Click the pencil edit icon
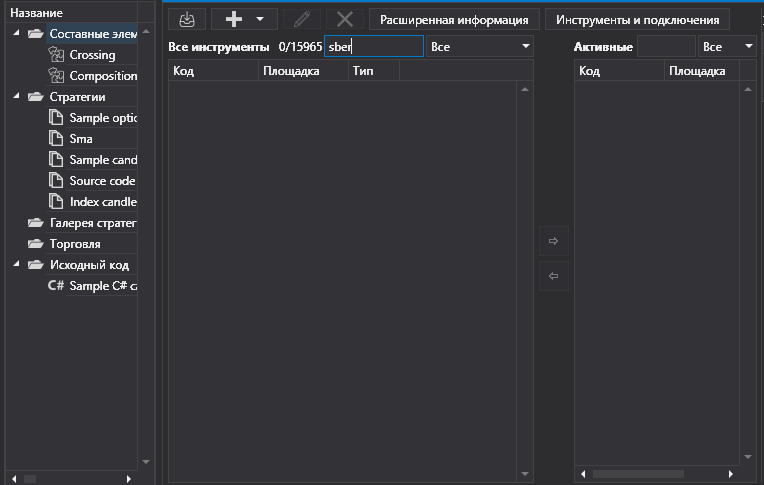 point(302,19)
